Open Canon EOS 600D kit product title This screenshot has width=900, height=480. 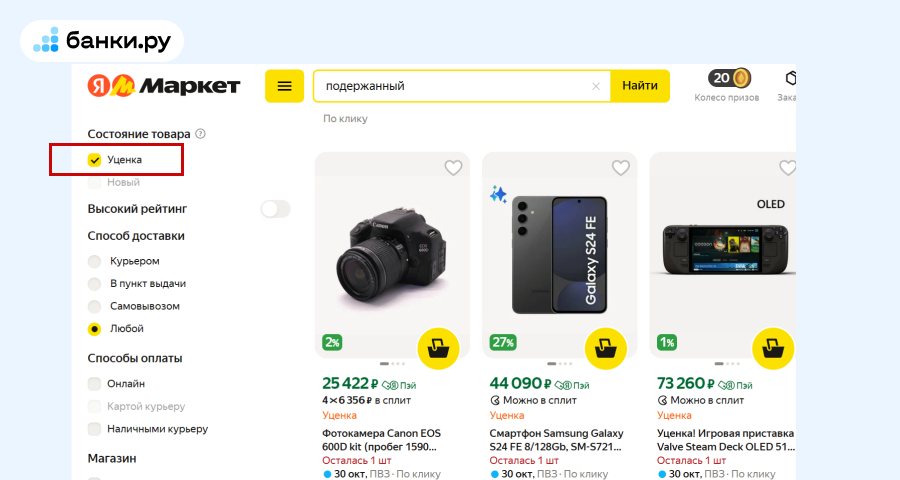coord(381,440)
